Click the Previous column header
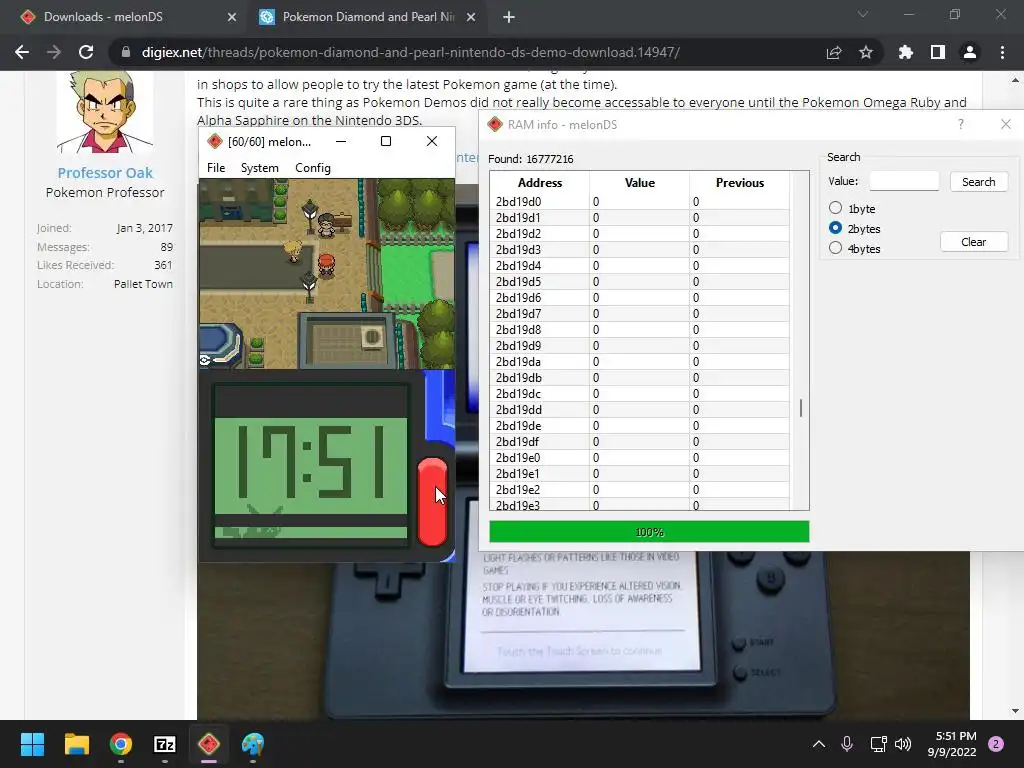Image resolution: width=1024 pixels, height=768 pixels. click(x=739, y=183)
